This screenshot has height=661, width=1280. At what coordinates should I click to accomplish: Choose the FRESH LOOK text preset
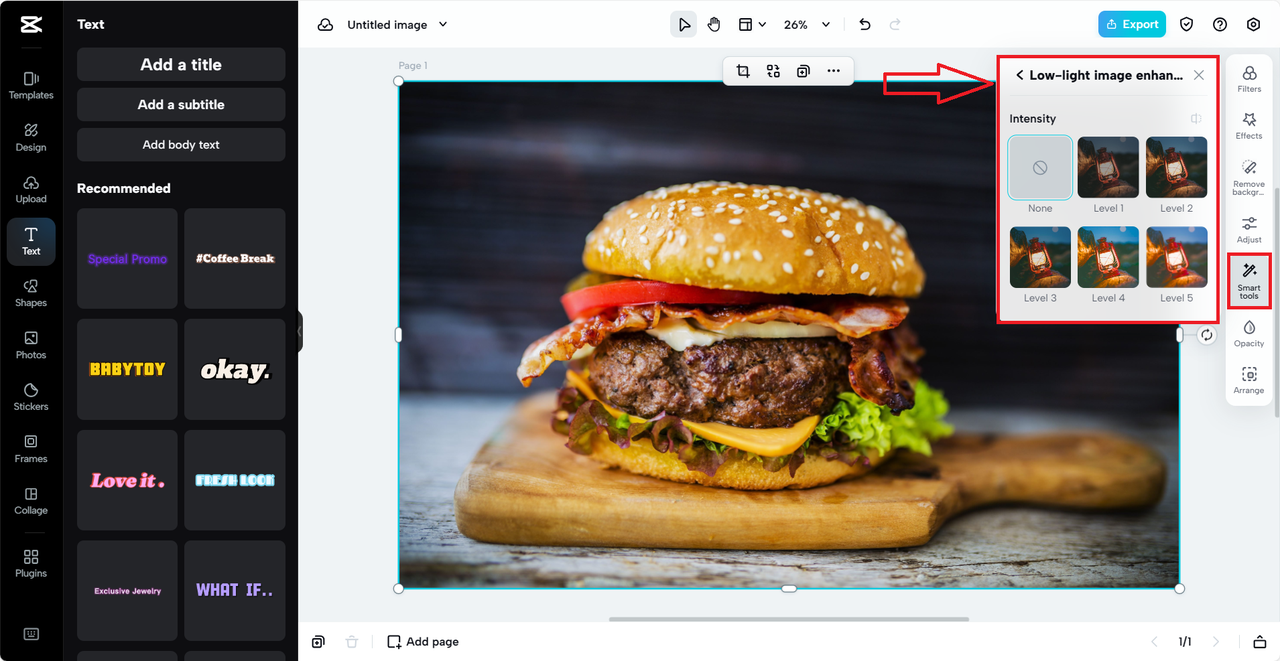[235, 480]
